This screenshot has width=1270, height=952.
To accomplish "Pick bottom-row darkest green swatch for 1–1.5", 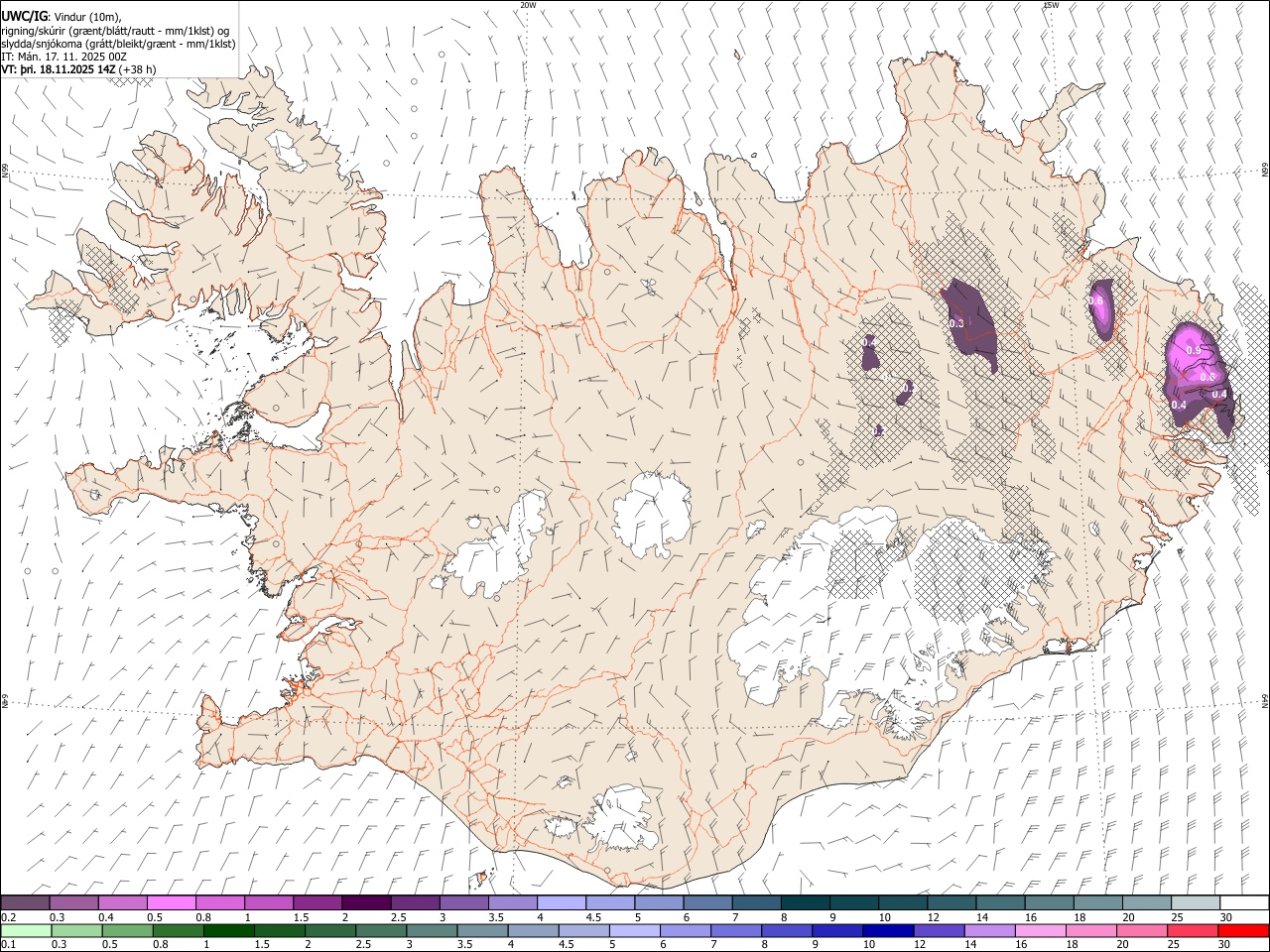I will (229, 930).
